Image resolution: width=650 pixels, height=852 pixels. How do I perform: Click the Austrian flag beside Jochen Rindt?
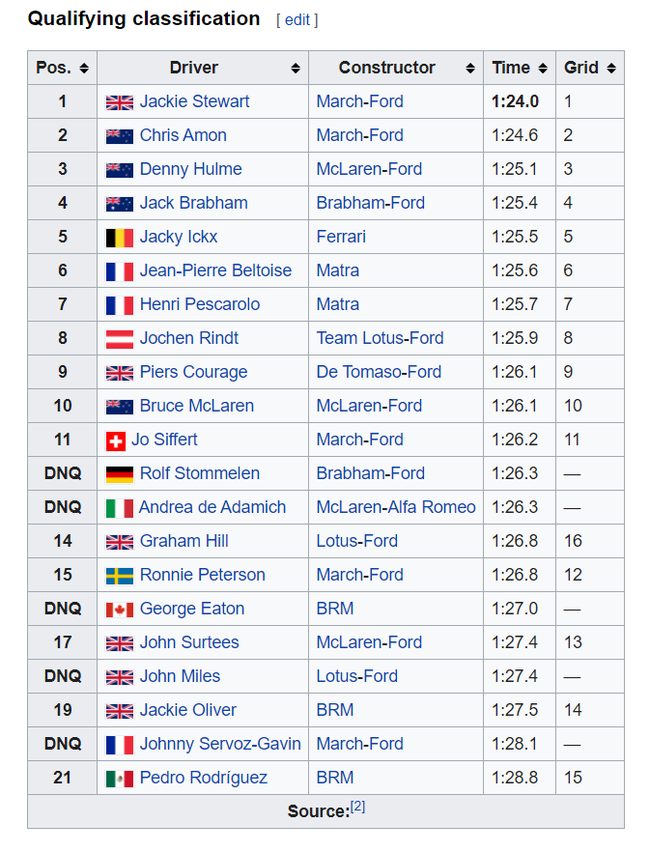point(119,339)
